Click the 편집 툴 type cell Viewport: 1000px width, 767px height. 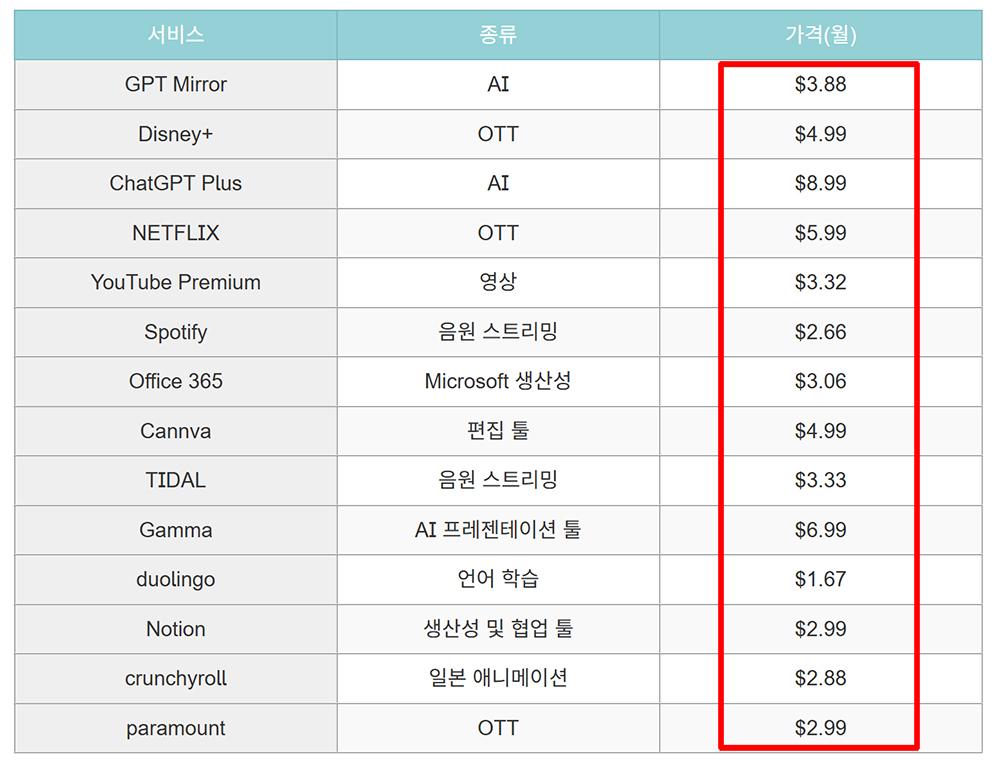(x=498, y=431)
